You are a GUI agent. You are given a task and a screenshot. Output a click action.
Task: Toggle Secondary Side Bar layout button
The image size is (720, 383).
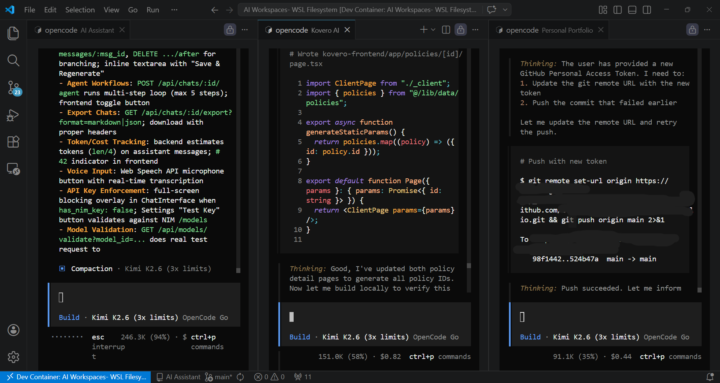pos(647,10)
